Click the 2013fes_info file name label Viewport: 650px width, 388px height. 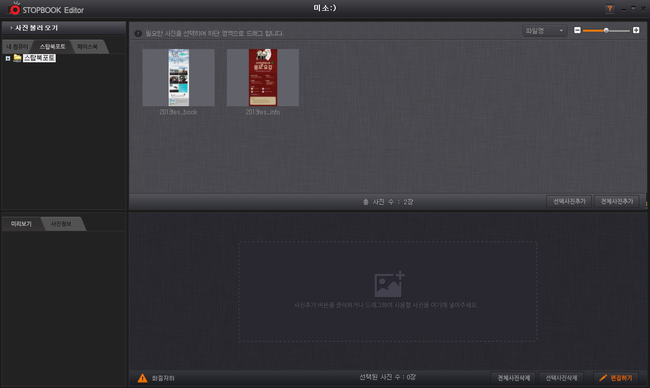pos(263,112)
